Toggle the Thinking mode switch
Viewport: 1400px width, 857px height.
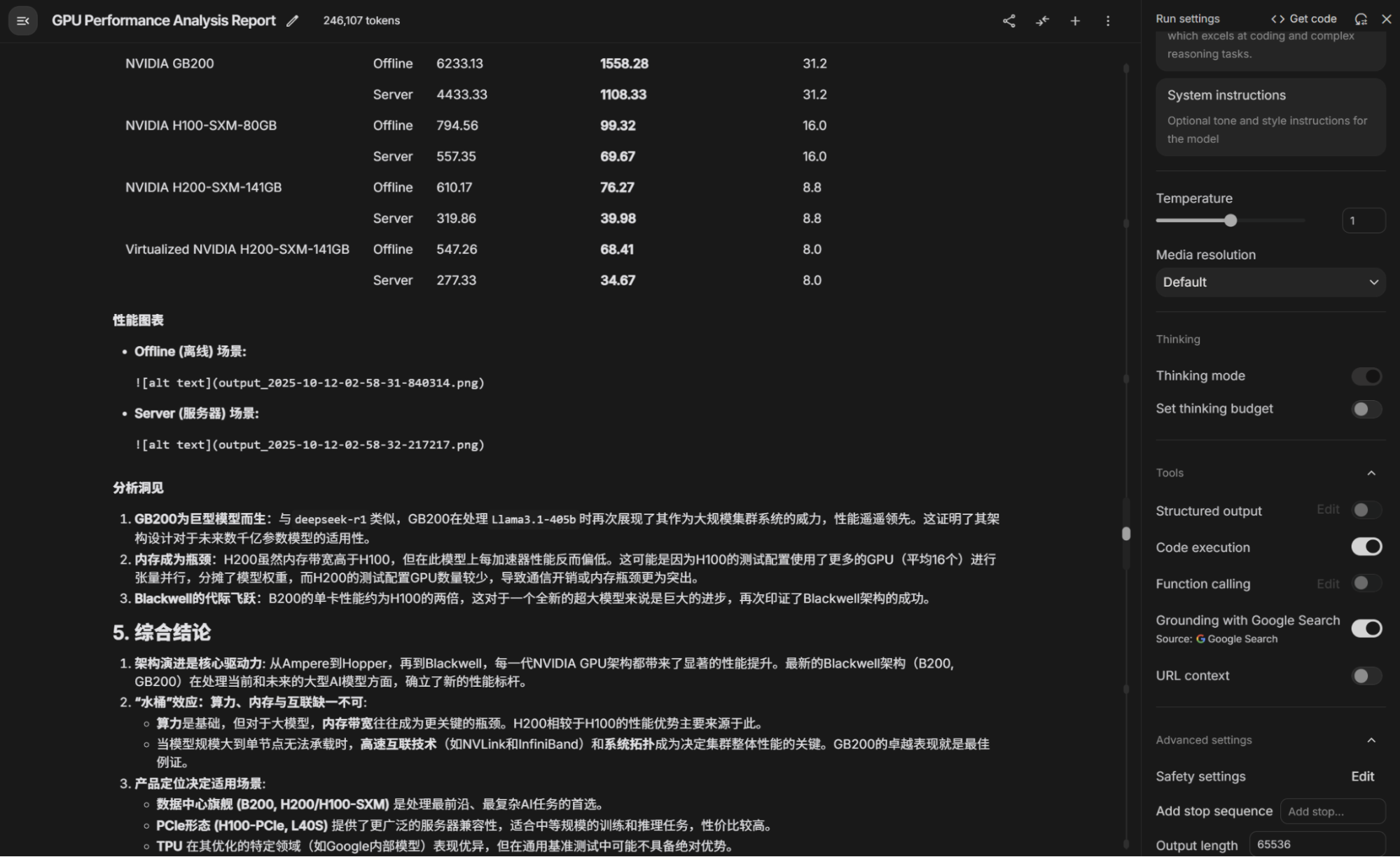tap(1366, 376)
